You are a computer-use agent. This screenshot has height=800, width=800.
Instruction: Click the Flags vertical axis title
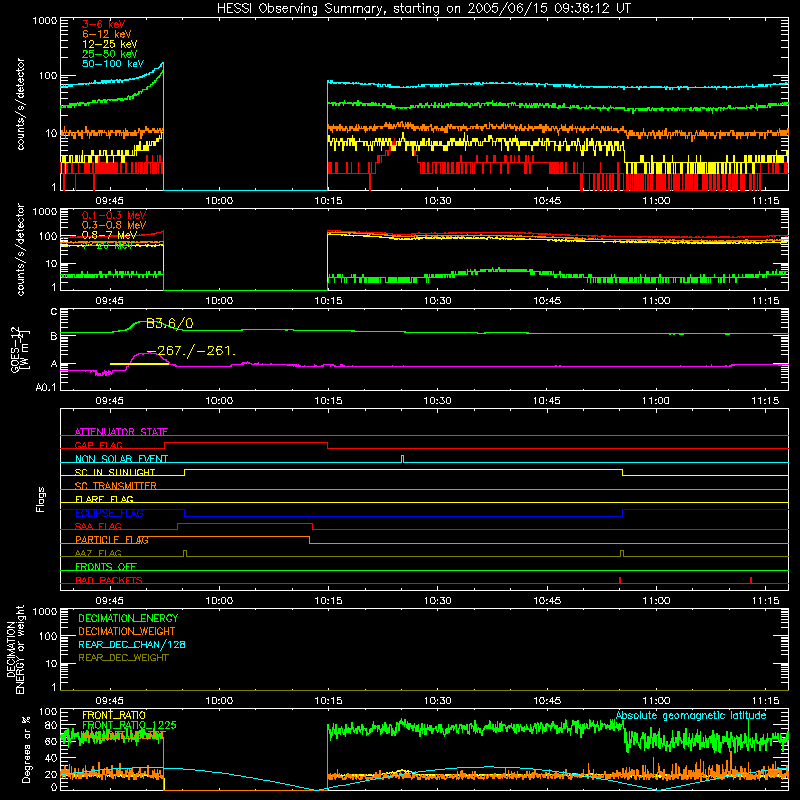click(41, 499)
